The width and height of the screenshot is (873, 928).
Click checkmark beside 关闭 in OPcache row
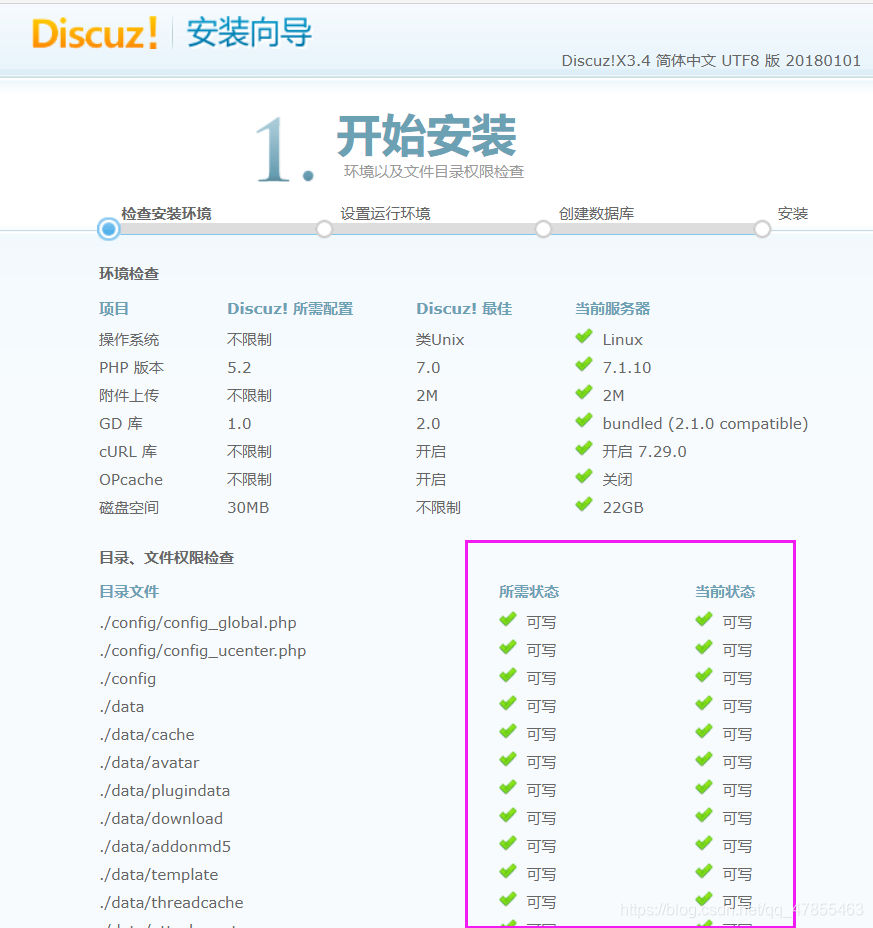pos(584,476)
